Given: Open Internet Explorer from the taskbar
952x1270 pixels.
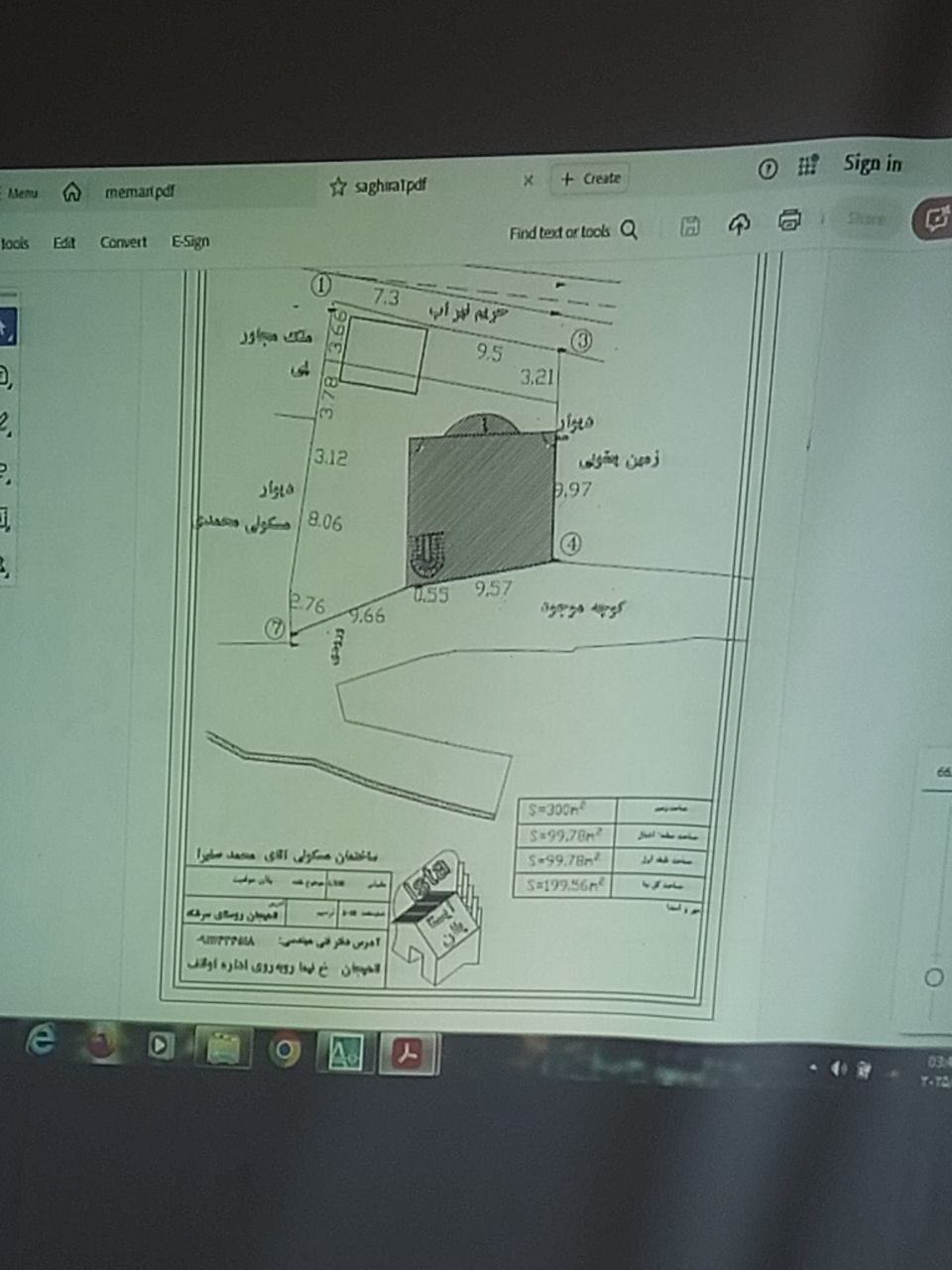Looking at the screenshot, I should (x=41, y=1039).
